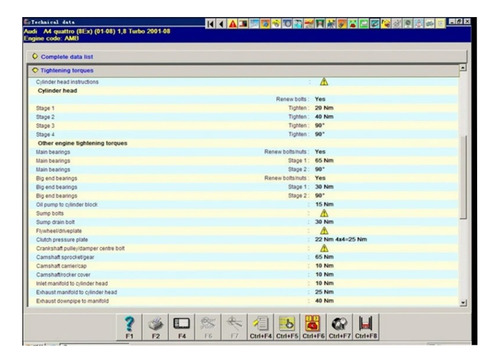Open warning icon for Cylinder head instructions
This screenshot has height=363, width=500.
324,82
